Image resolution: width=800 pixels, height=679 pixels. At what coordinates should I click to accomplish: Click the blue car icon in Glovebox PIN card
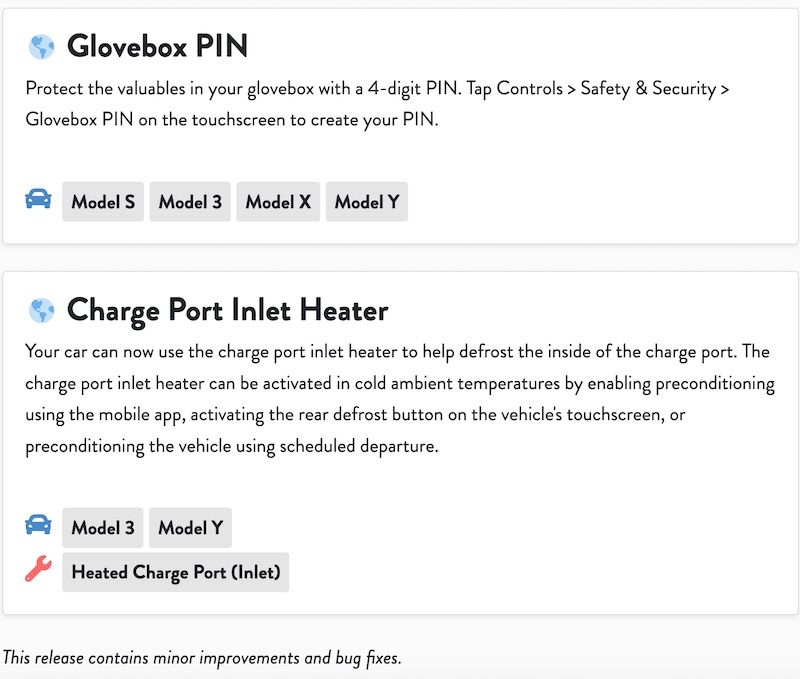point(38,199)
